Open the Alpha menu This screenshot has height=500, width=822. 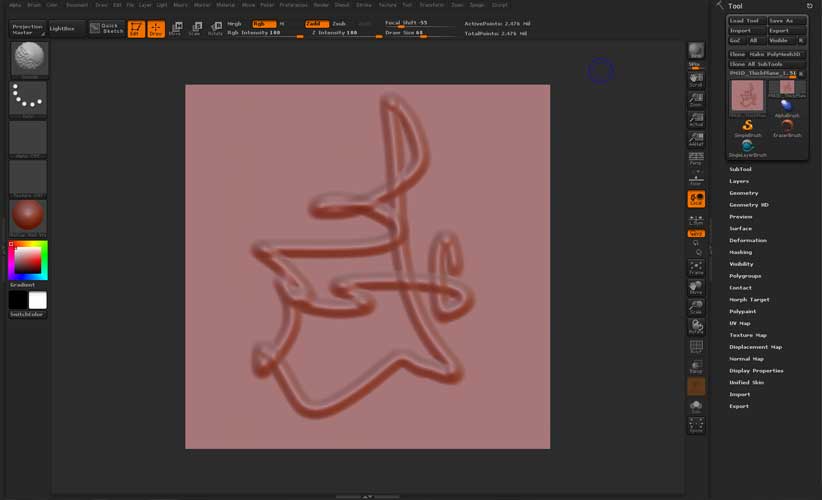pyautogui.click(x=15, y=5)
